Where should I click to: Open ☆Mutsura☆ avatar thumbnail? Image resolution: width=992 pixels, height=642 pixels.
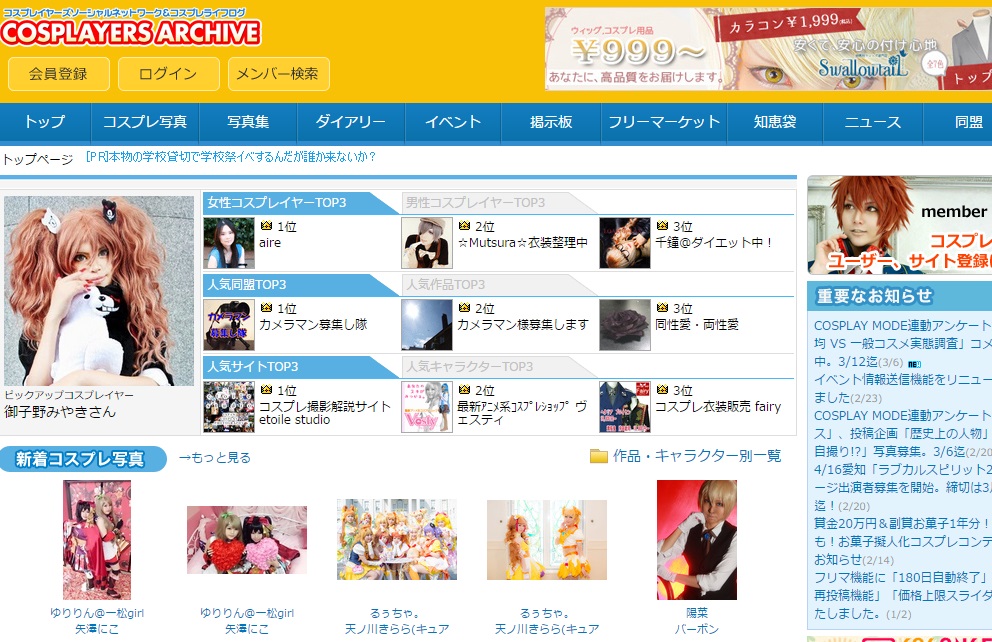point(427,243)
